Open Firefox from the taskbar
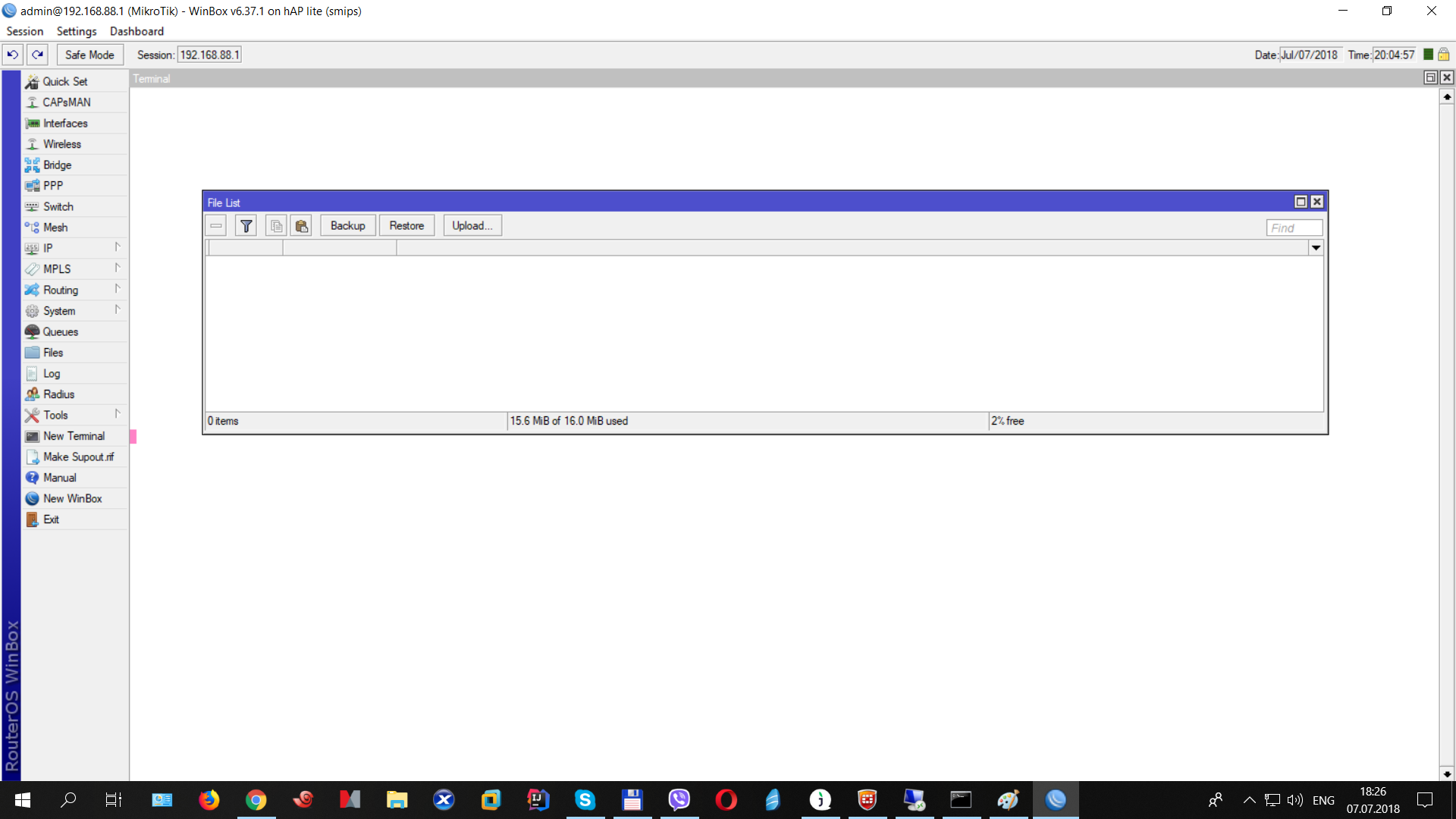The height and width of the screenshot is (819, 1456). [209, 800]
